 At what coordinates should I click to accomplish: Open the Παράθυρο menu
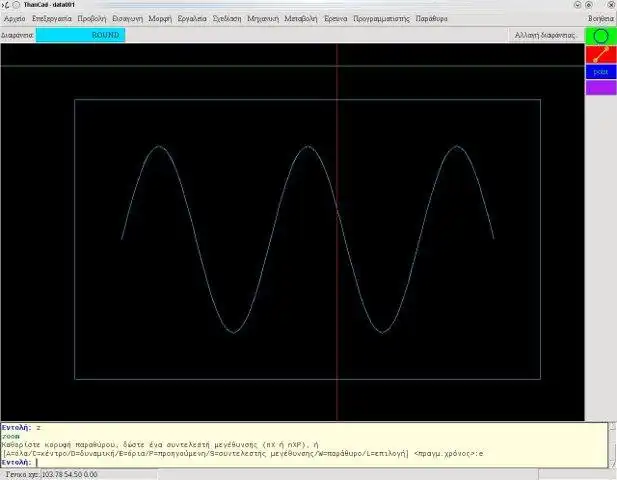pyautogui.click(x=431, y=18)
